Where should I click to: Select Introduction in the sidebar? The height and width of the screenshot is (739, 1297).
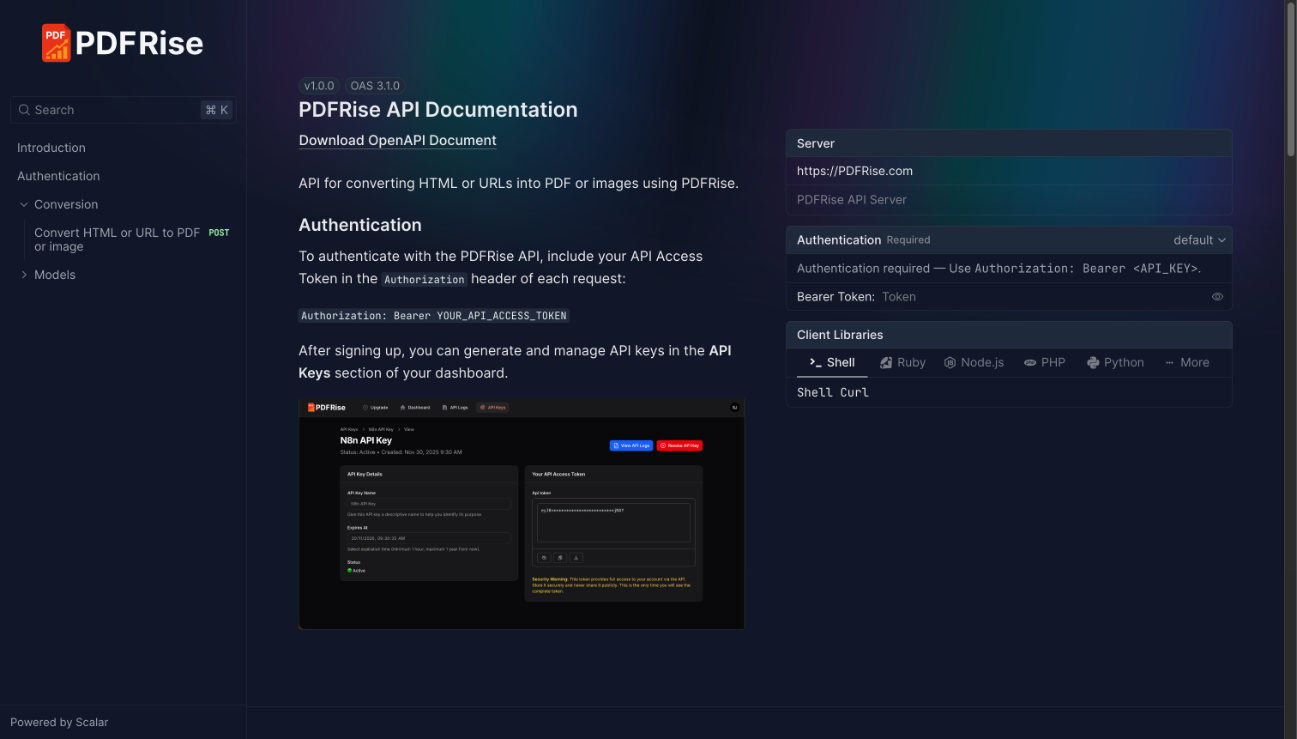point(51,147)
